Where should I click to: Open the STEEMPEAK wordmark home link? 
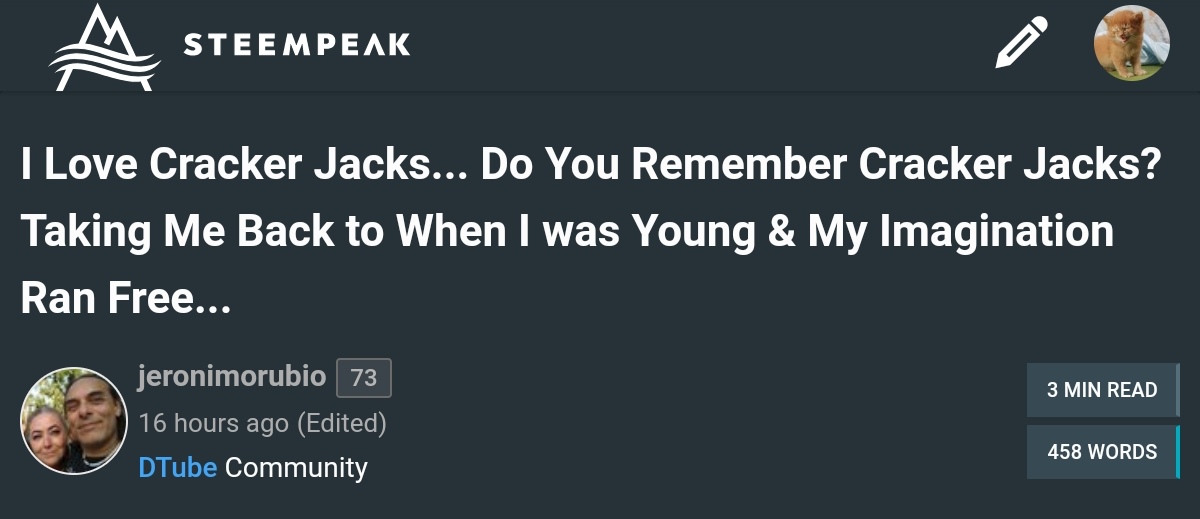pos(297,44)
